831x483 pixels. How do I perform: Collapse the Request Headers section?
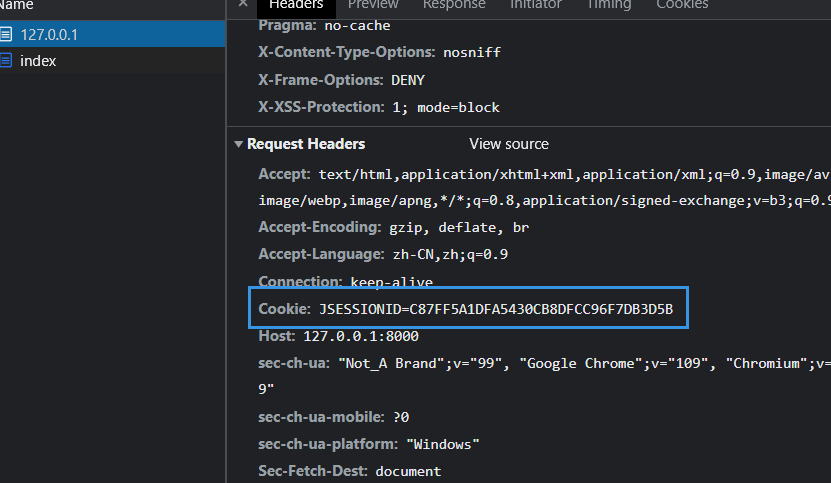(239, 144)
